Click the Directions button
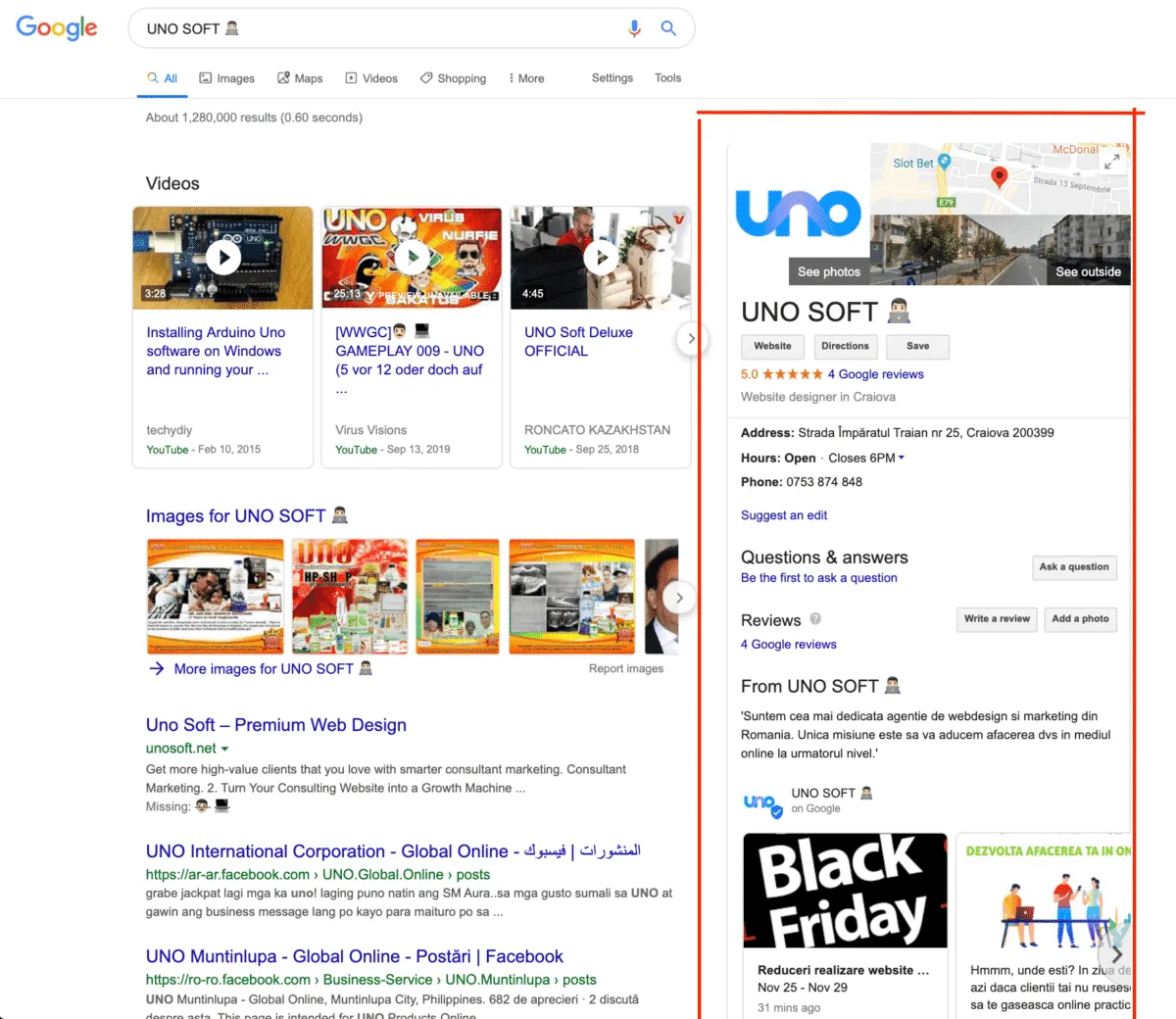This screenshot has height=1019, width=1176. [846, 346]
